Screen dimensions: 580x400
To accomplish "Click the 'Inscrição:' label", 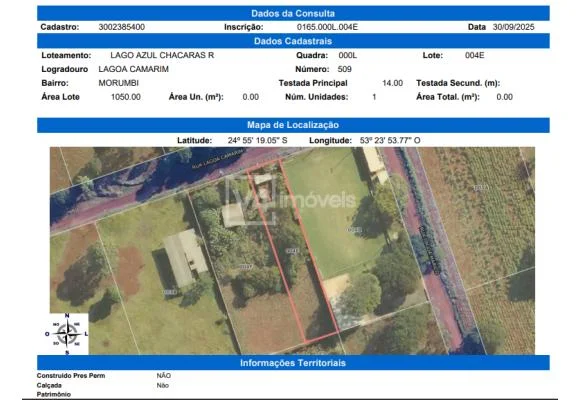I will click(244, 27).
